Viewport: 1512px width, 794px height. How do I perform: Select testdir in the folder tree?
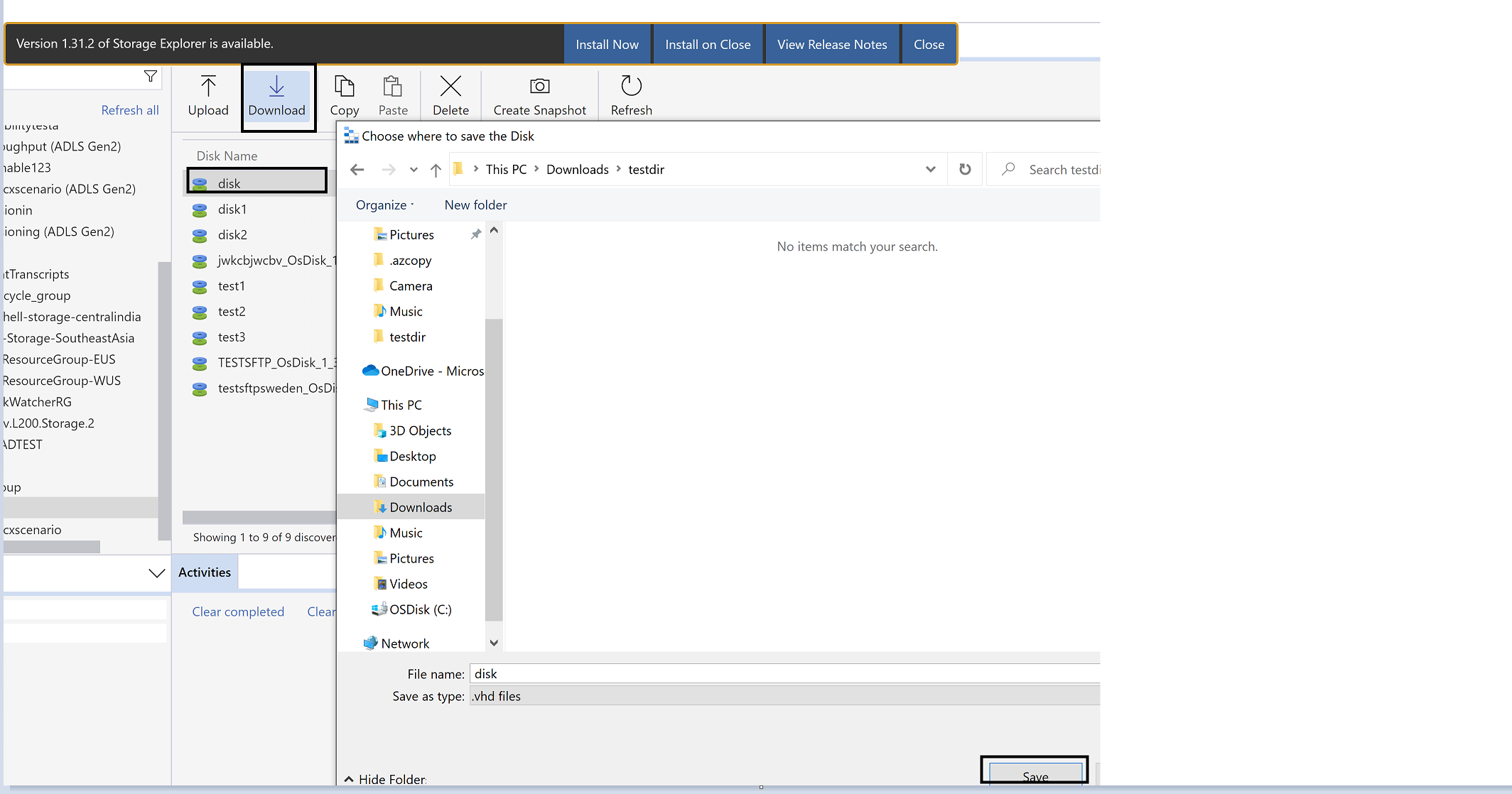click(407, 337)
